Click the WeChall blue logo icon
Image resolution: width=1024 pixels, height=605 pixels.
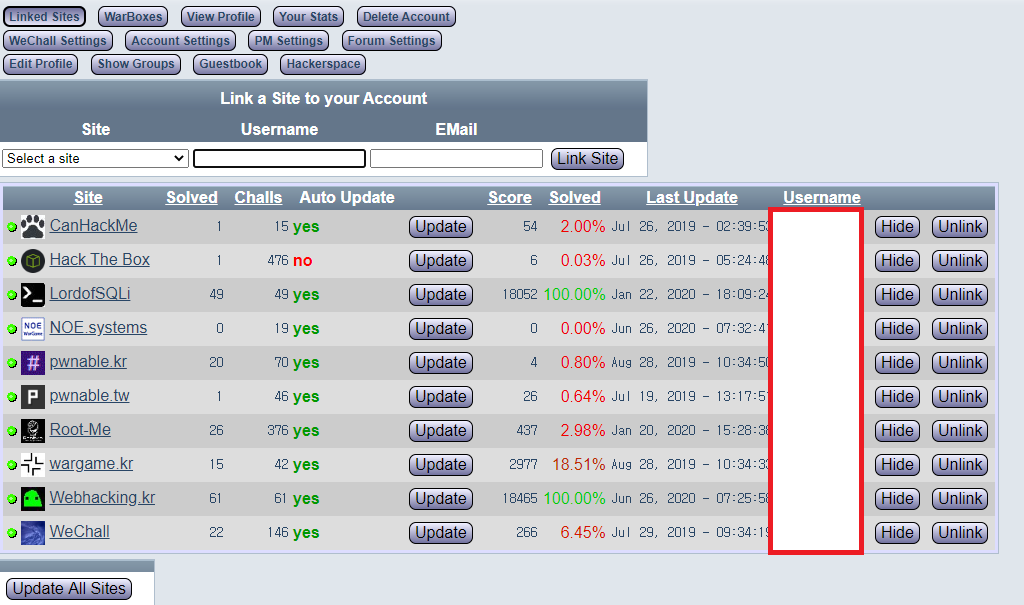click(33, 532)
